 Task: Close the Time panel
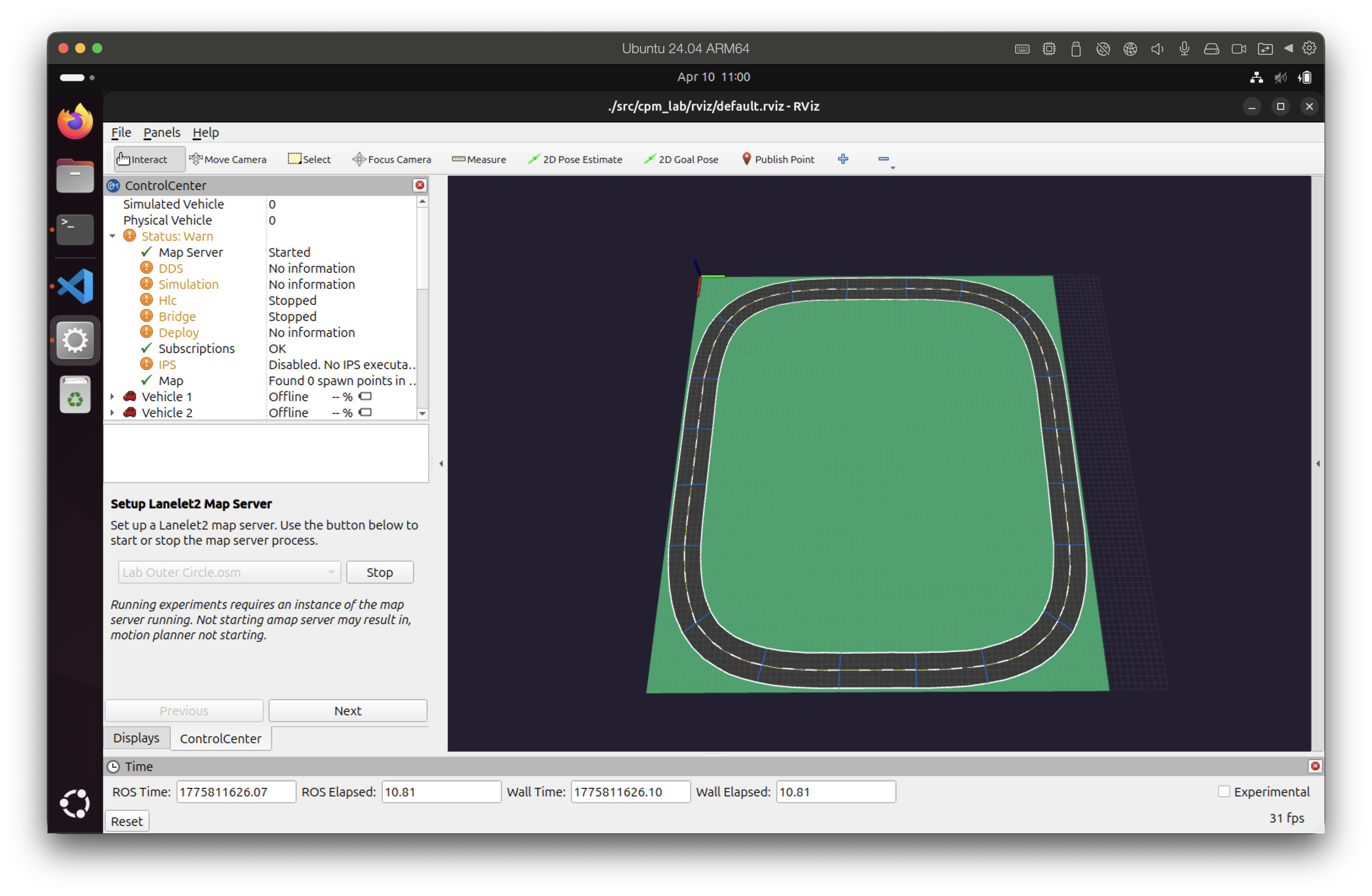click(x=1315, y=766)
